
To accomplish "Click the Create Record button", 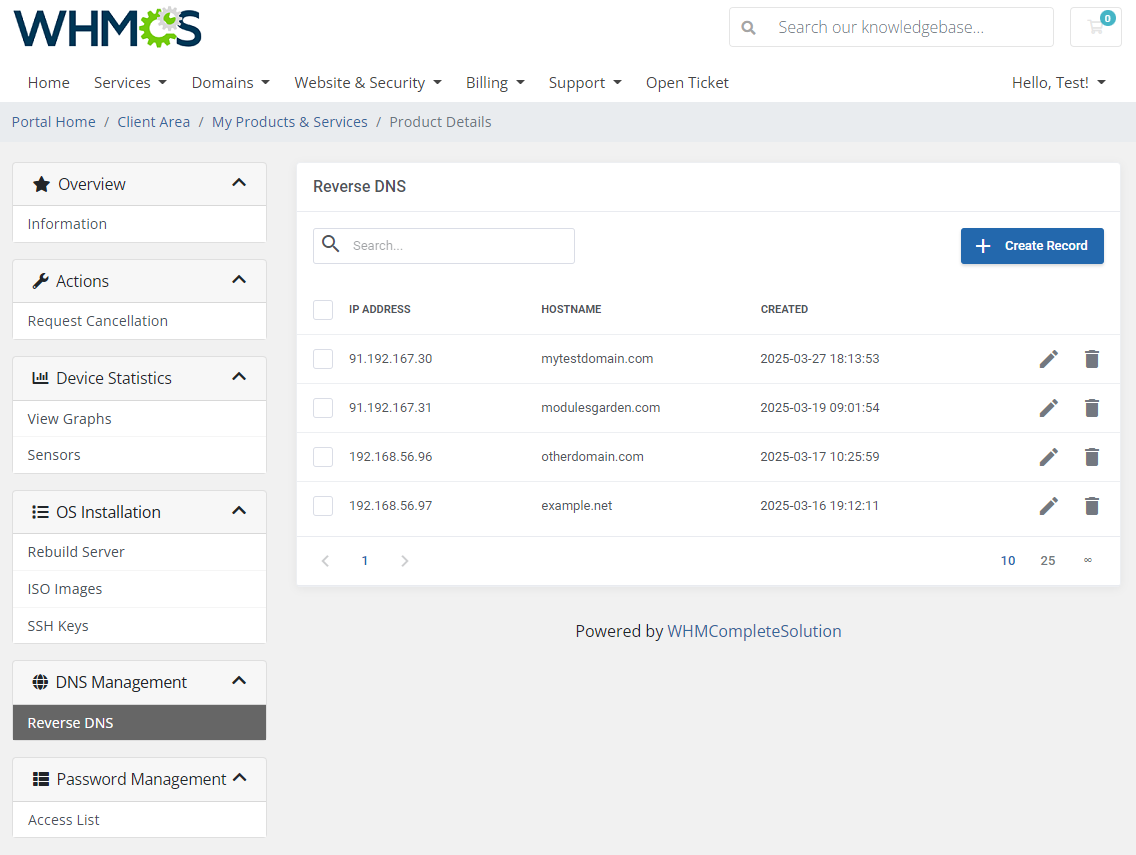I will (1032, 246).
